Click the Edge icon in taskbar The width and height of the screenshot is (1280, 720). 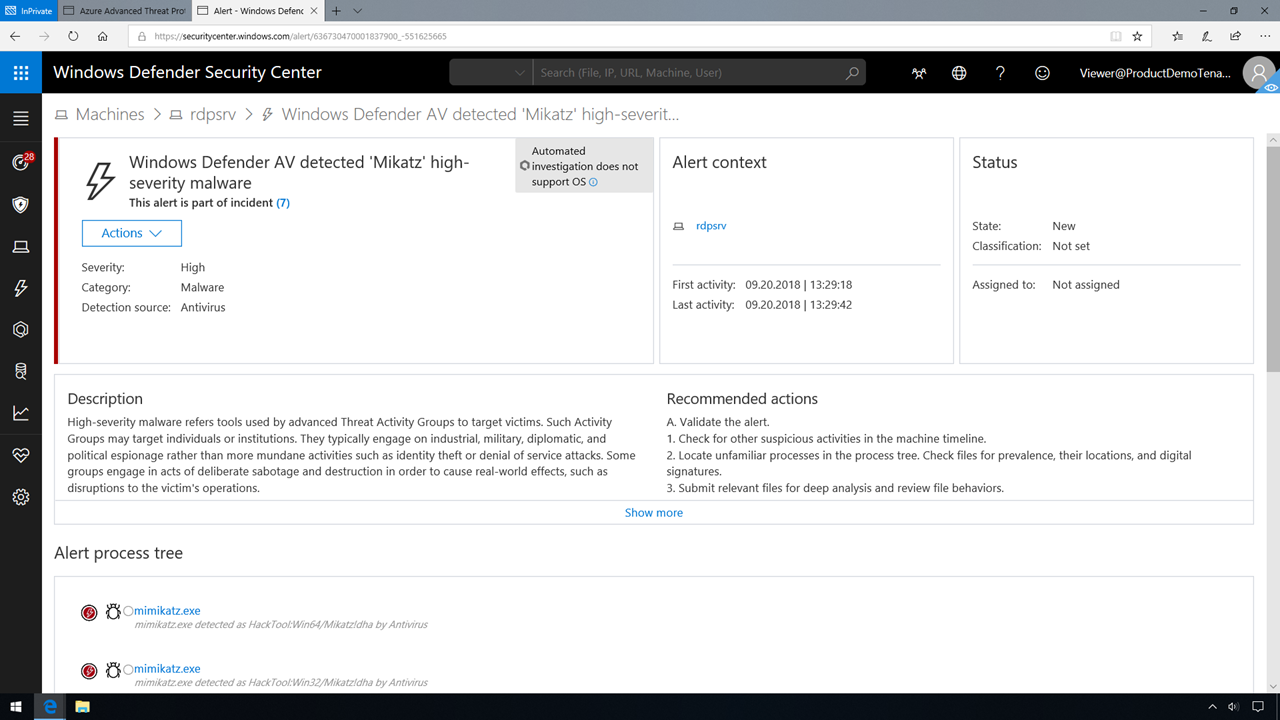point(50,707)
